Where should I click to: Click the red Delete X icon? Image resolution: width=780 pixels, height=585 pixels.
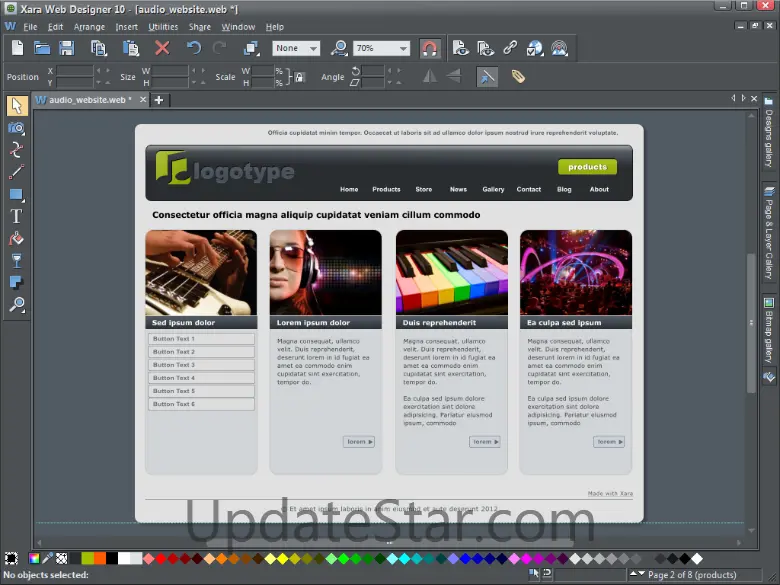(x=162, y=48)
